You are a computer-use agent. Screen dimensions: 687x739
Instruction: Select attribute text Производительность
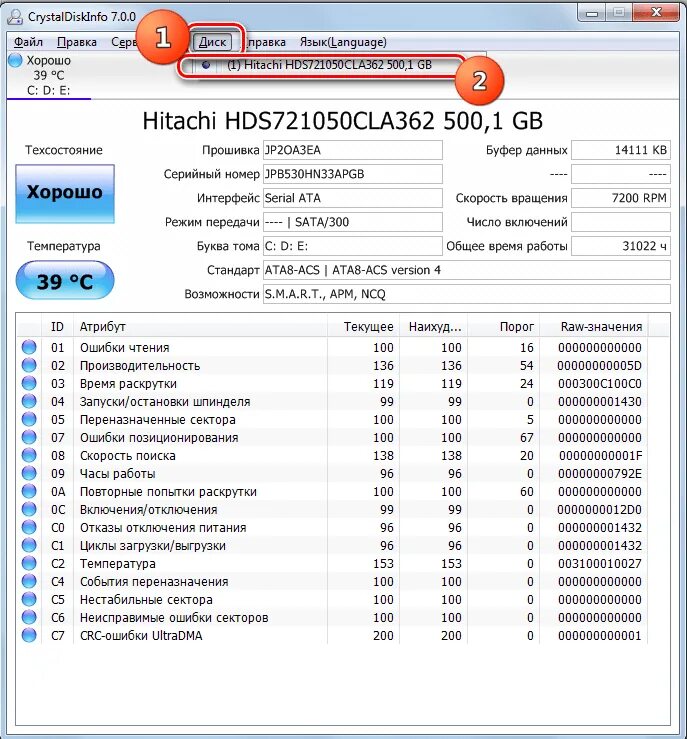coord(140,366)
